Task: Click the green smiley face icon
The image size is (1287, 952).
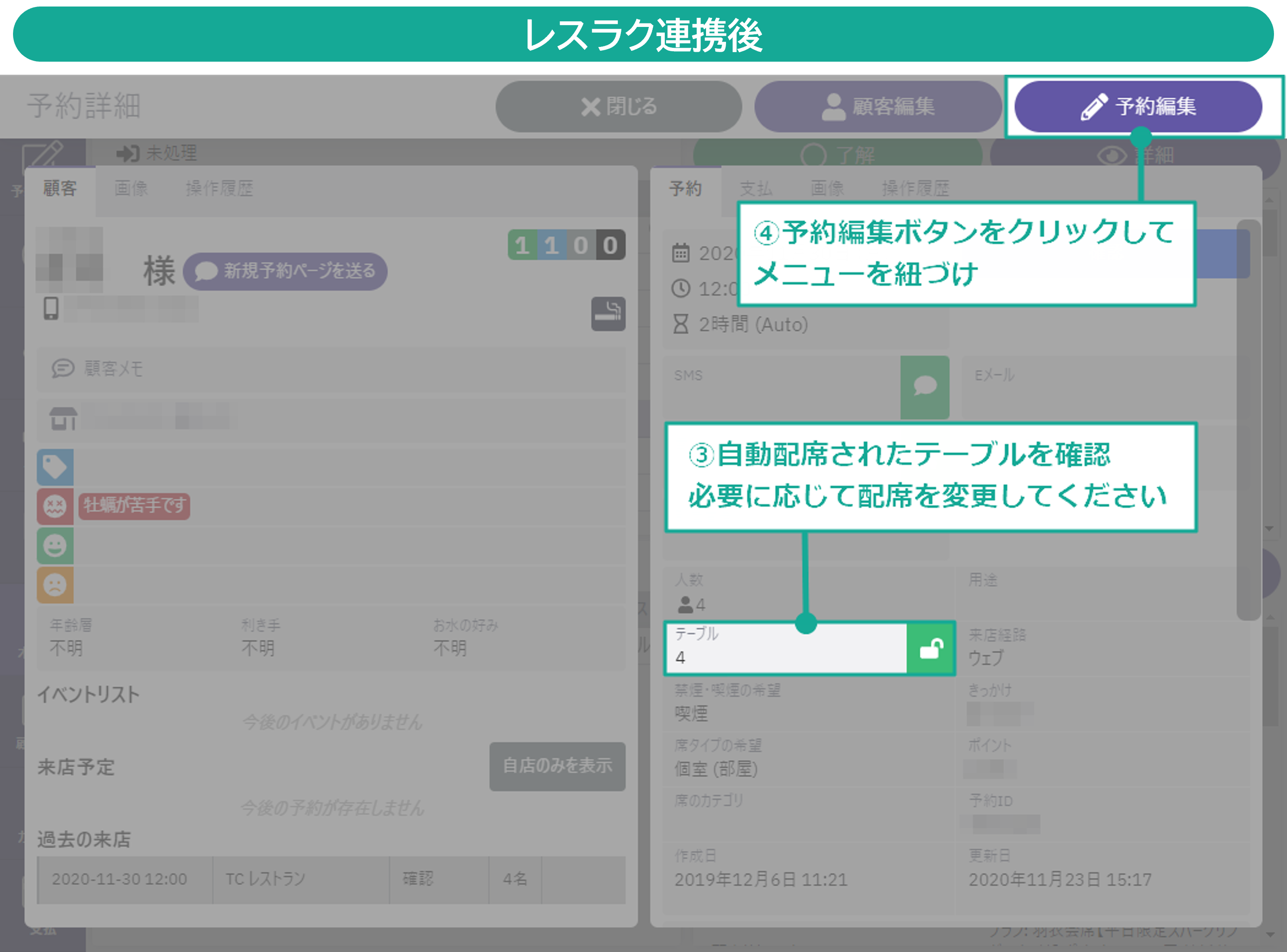Action: (55, 546)
